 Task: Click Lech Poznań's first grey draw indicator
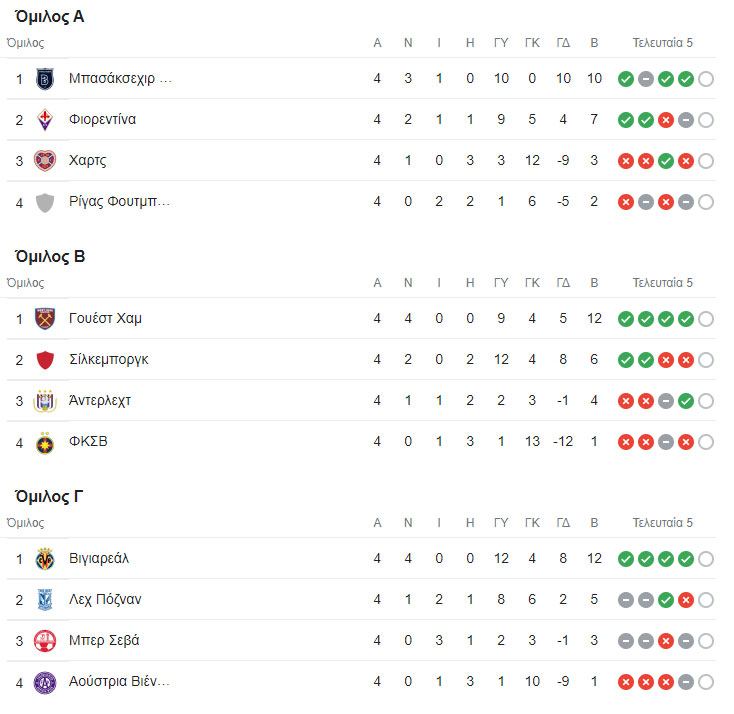tap(626, 600)
